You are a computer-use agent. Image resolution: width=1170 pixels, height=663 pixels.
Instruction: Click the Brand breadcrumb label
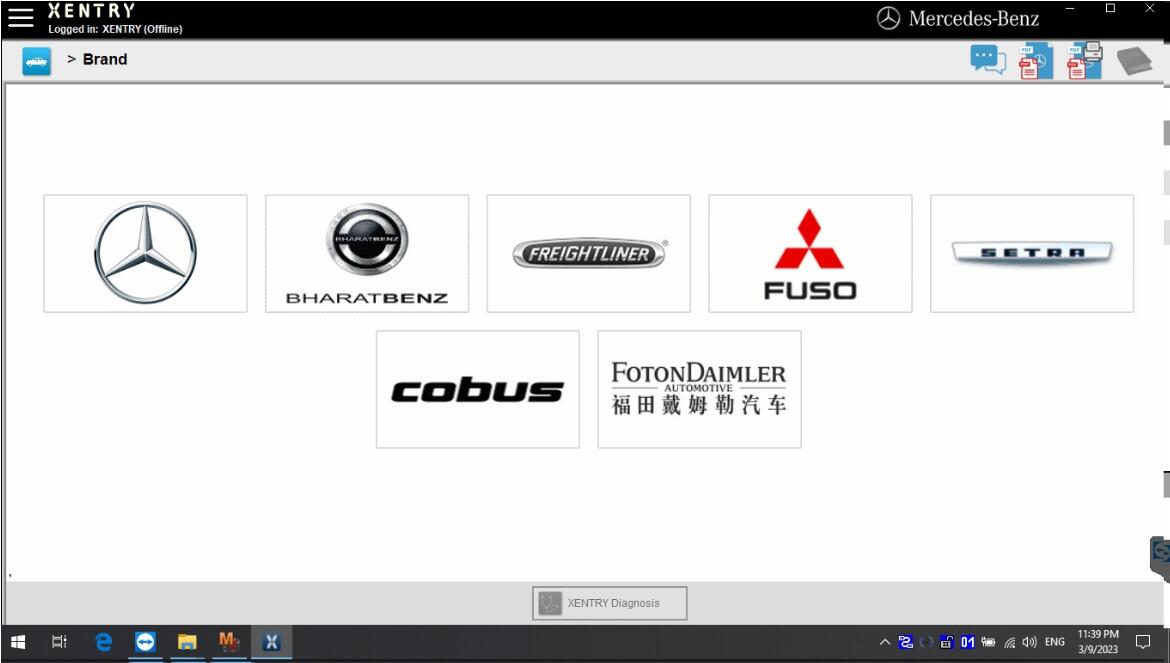[x=104, y=60]
